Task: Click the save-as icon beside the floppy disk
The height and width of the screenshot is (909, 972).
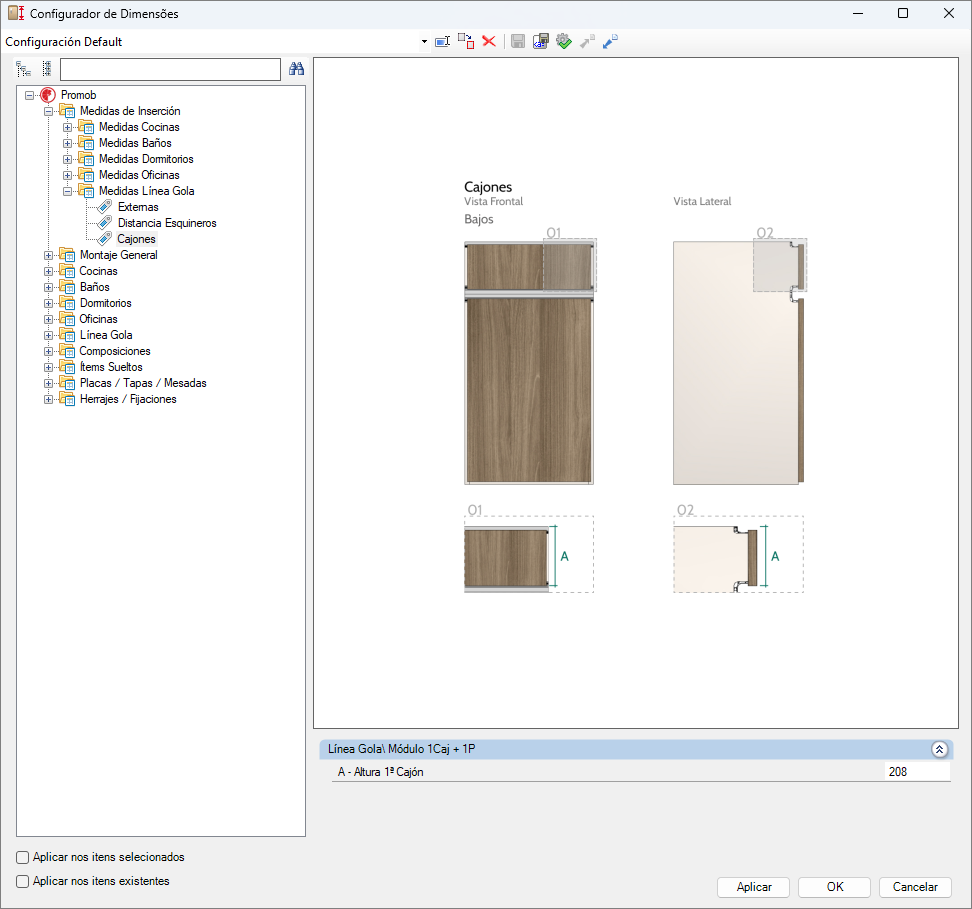Action: 541,42
